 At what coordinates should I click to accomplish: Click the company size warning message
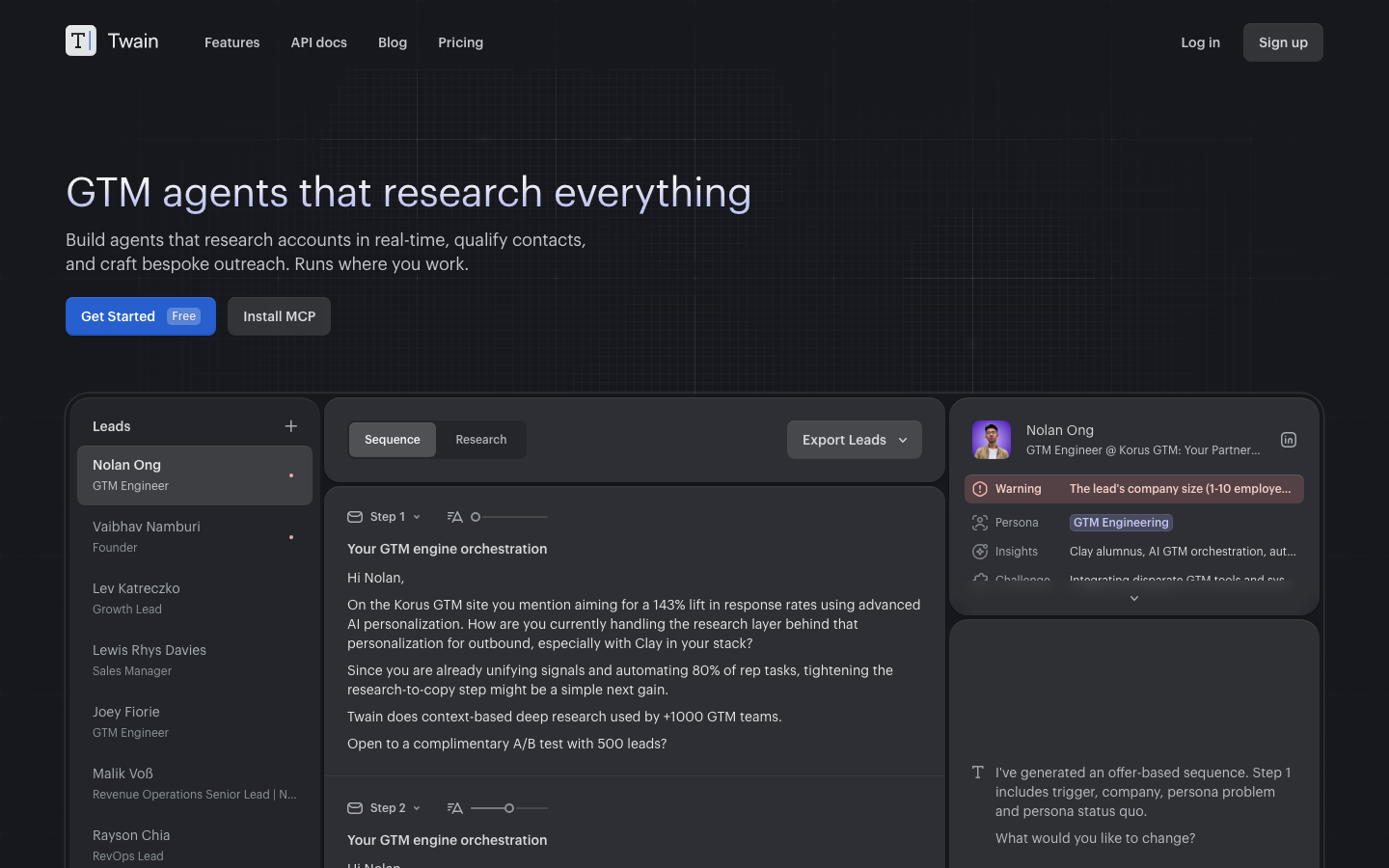pos(1180,489)
